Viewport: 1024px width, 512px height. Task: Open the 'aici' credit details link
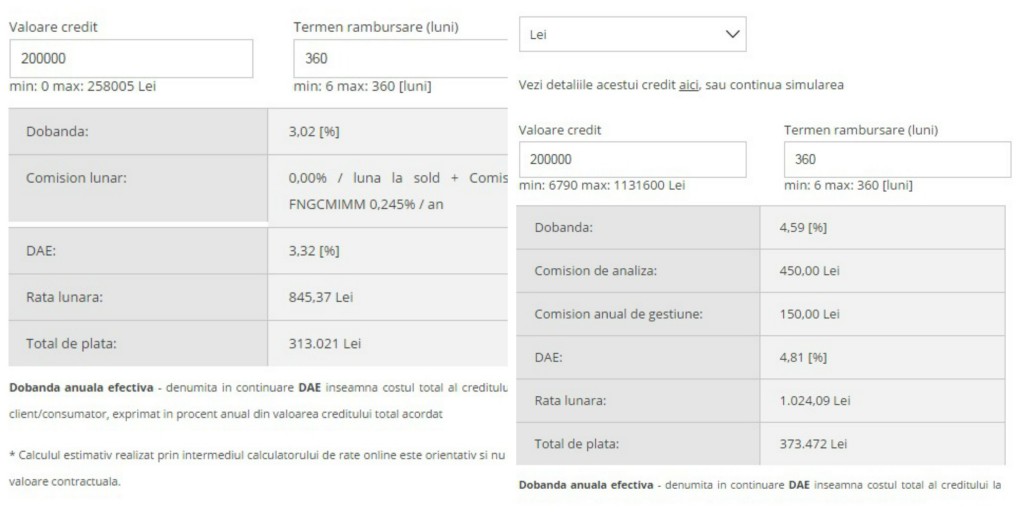pos(688,85)
